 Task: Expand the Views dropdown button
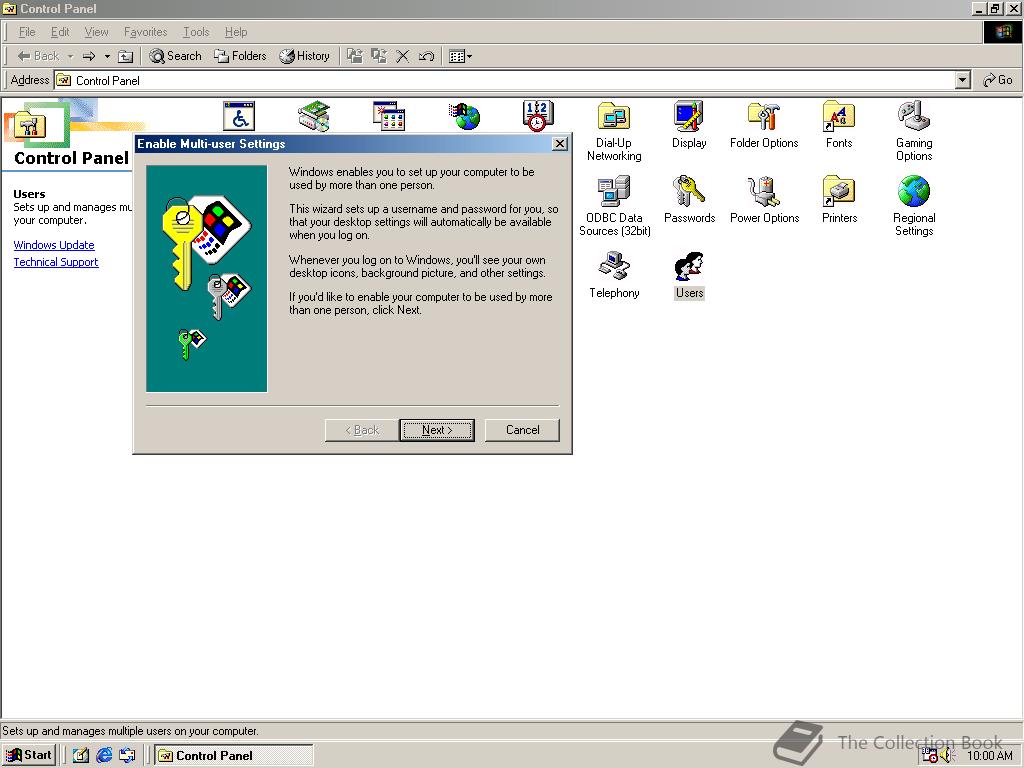pyautogui.click(x=461, y=56)
